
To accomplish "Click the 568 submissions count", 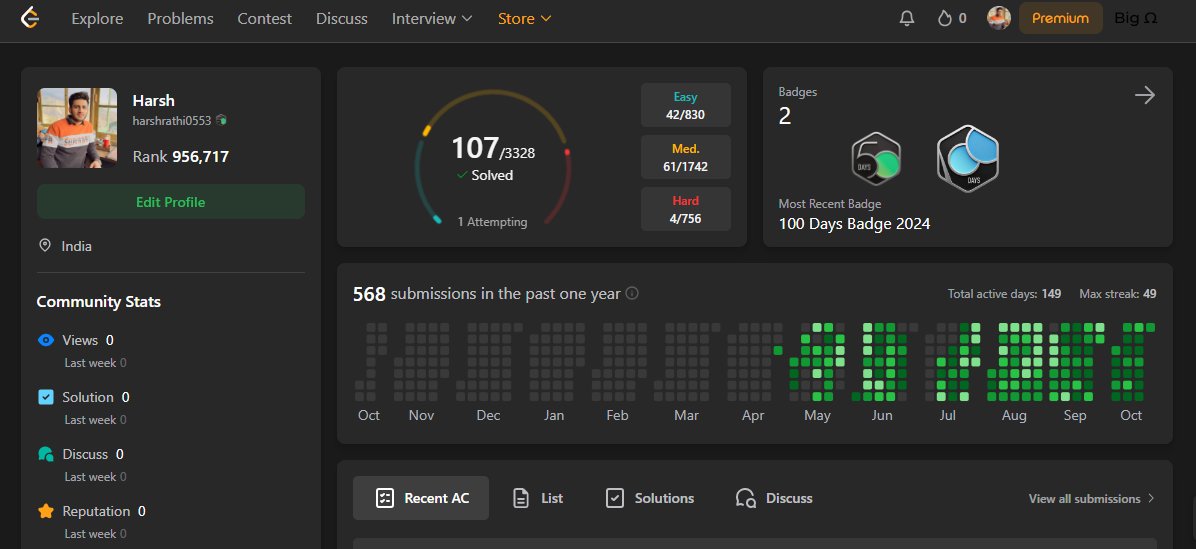I will [369, 294].
